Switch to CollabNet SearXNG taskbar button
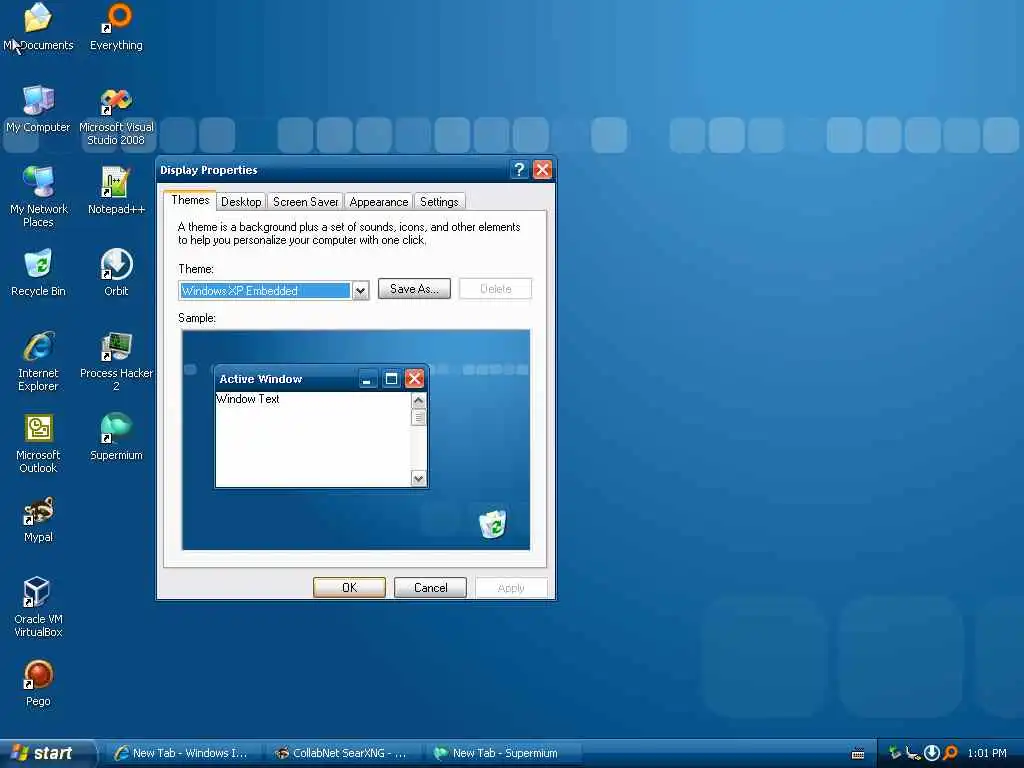1024x768 pixels. tap(342, 753)
